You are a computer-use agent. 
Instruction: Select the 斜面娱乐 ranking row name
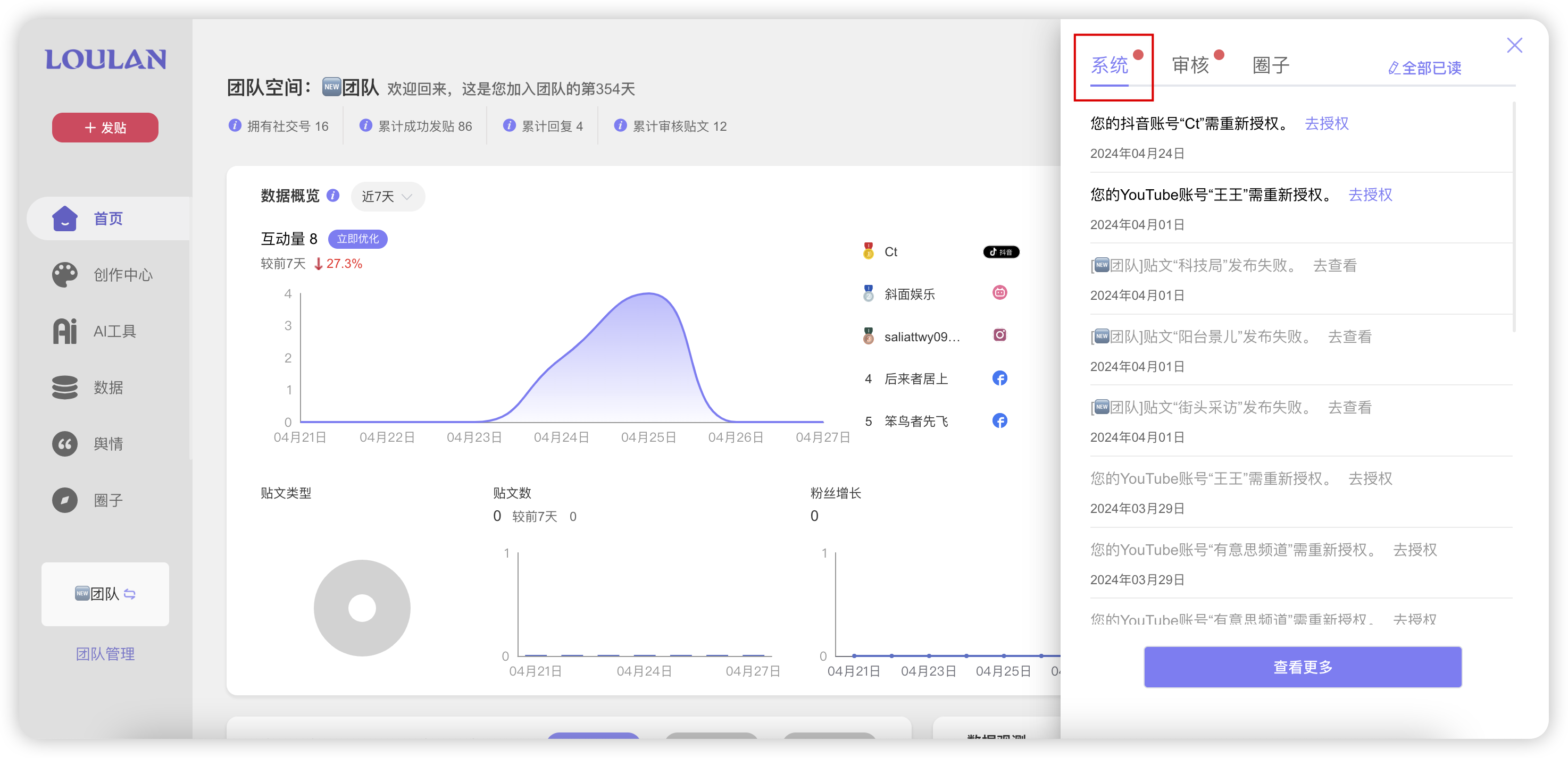pyautogui.click(x=910, y=294)
